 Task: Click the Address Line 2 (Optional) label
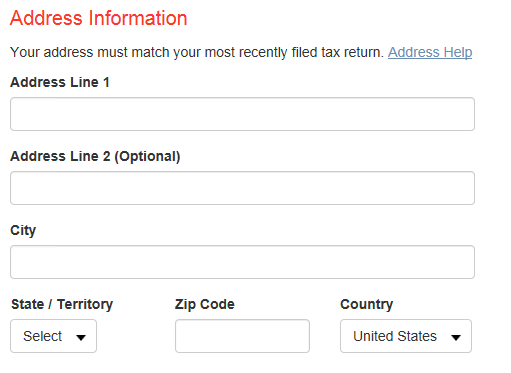95,156
